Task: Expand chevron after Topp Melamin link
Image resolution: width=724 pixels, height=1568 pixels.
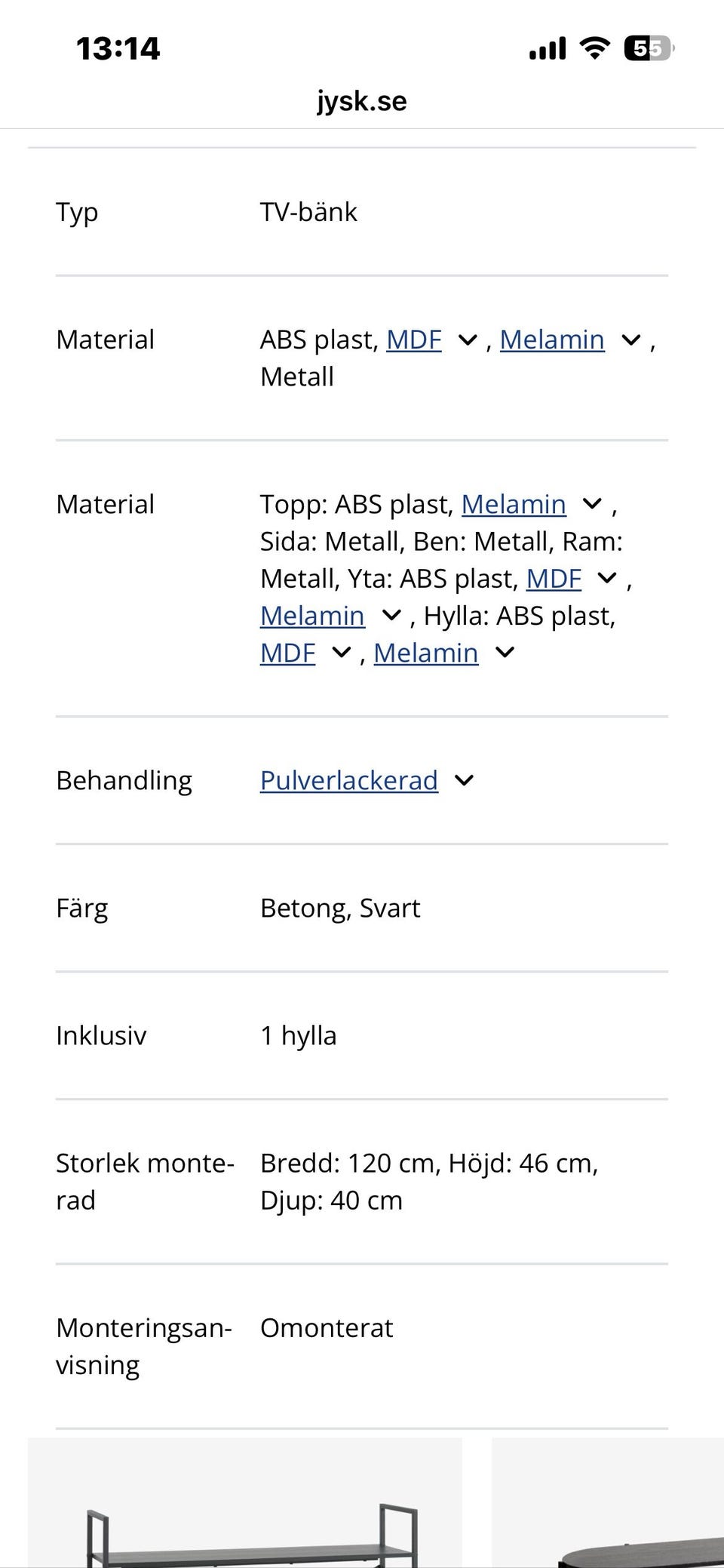Action: [593, 503]
